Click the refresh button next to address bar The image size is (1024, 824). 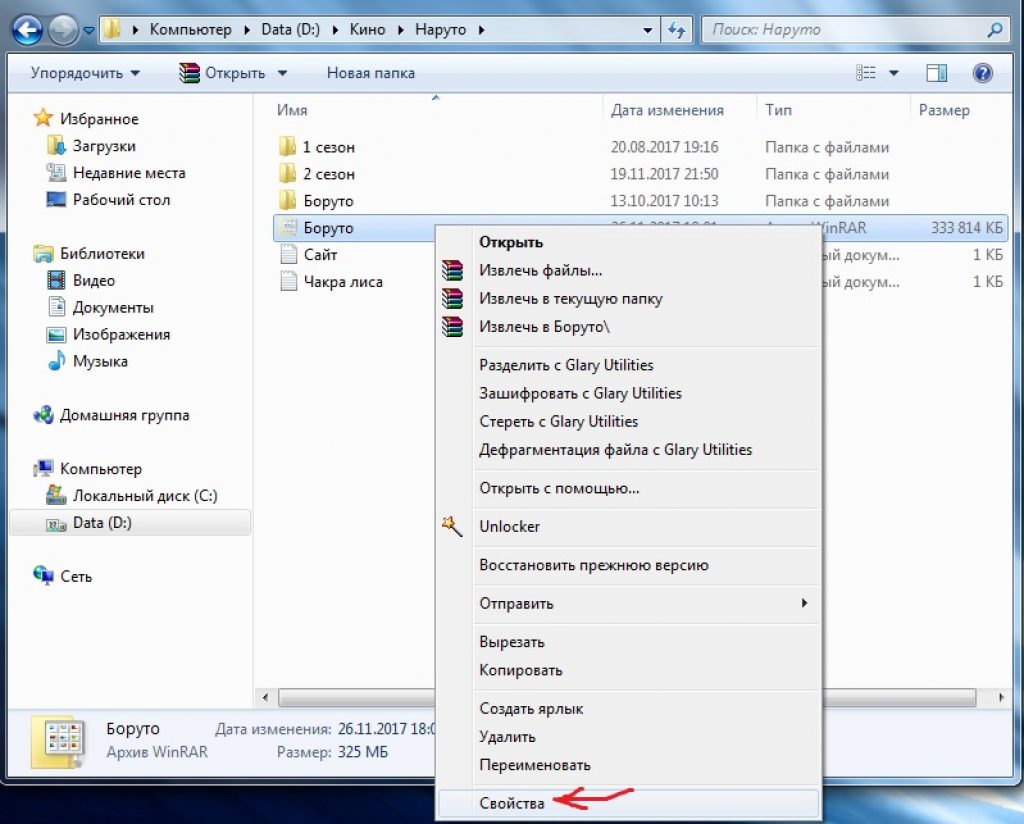click(x=677, y=30)
